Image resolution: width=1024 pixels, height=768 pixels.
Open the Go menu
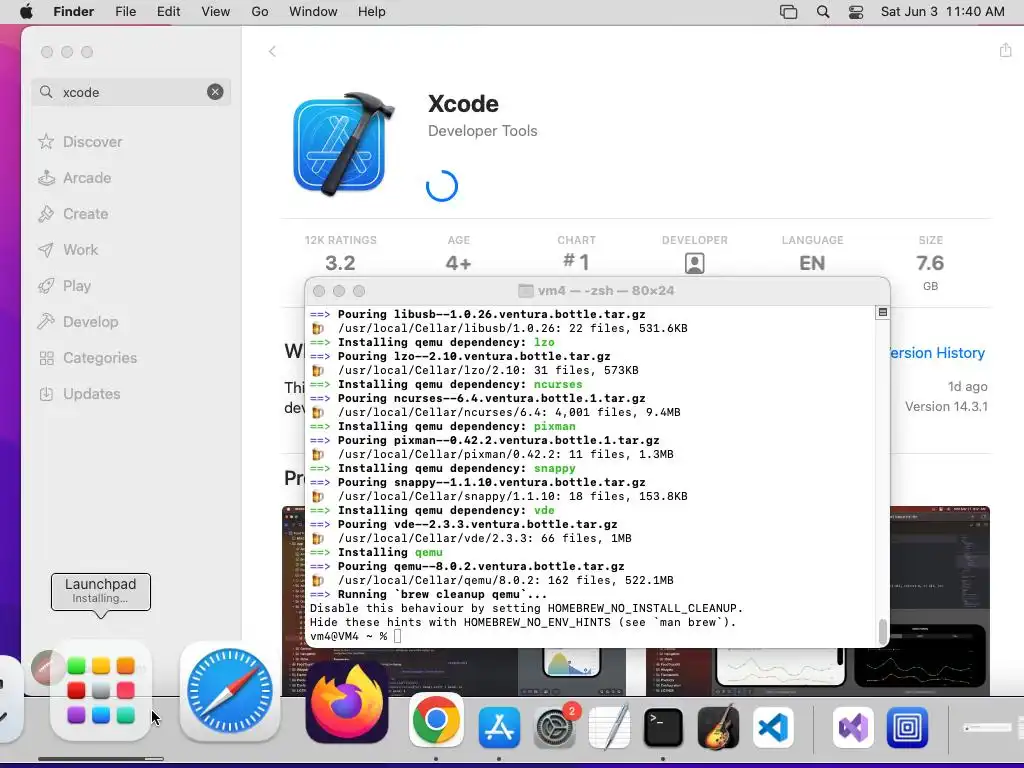260,12
